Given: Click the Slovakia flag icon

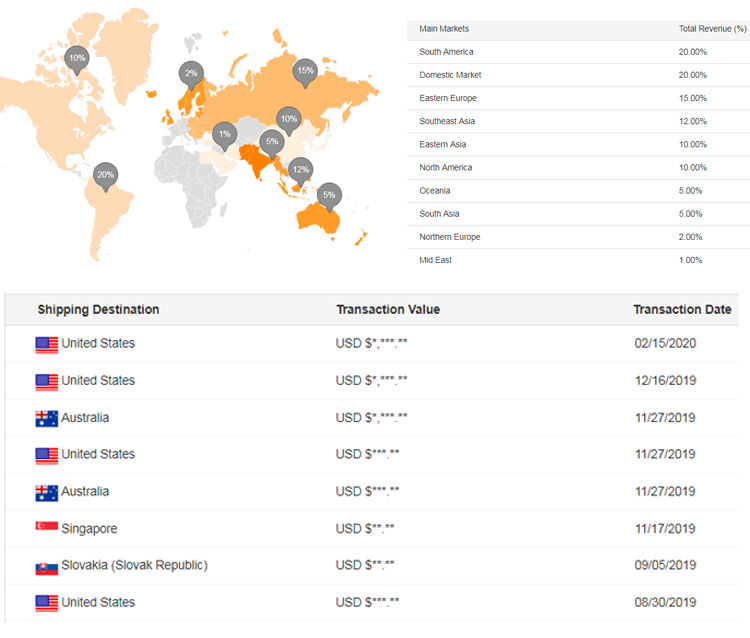Looking at the screenshot, I should pos(46,566).
